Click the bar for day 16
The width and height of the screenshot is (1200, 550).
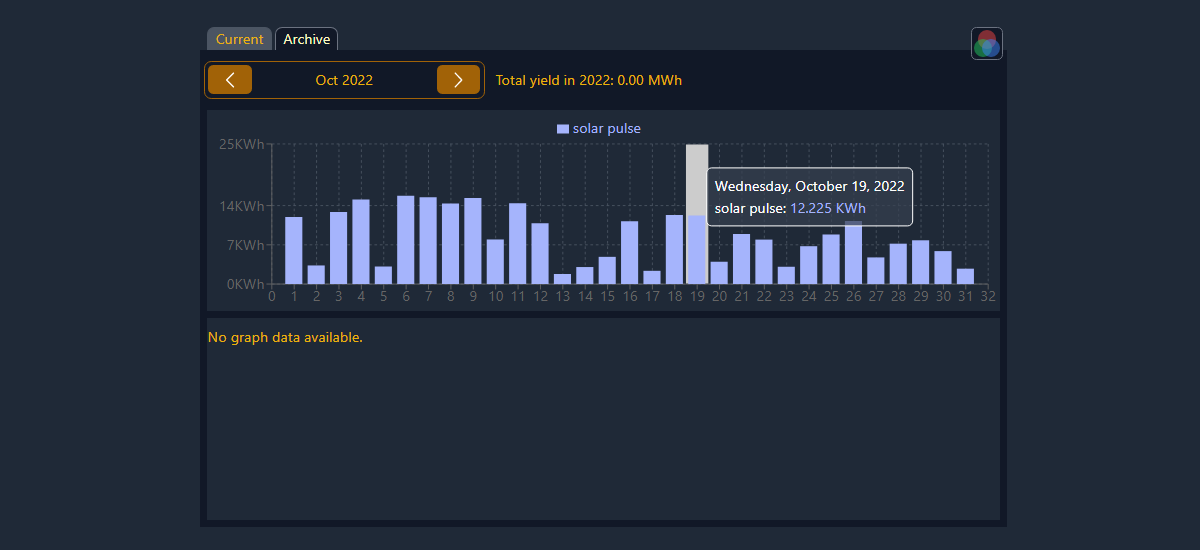click(x=630, y=252)
